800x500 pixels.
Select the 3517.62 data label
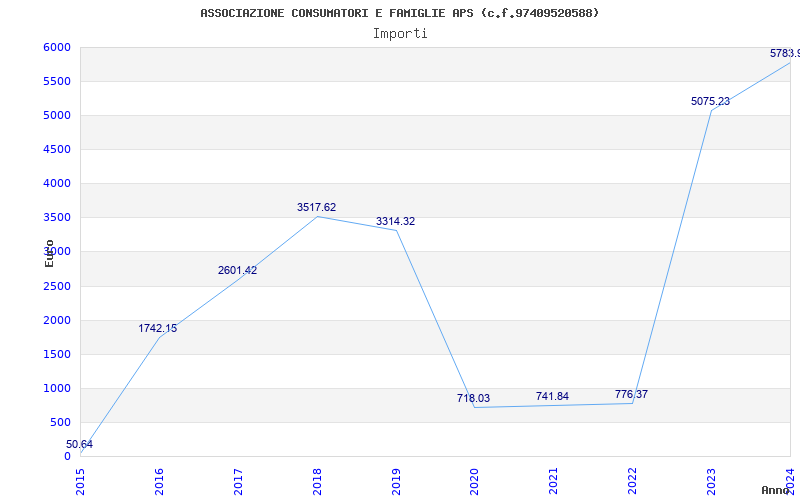pyautogui.click(x=316, y=208)
